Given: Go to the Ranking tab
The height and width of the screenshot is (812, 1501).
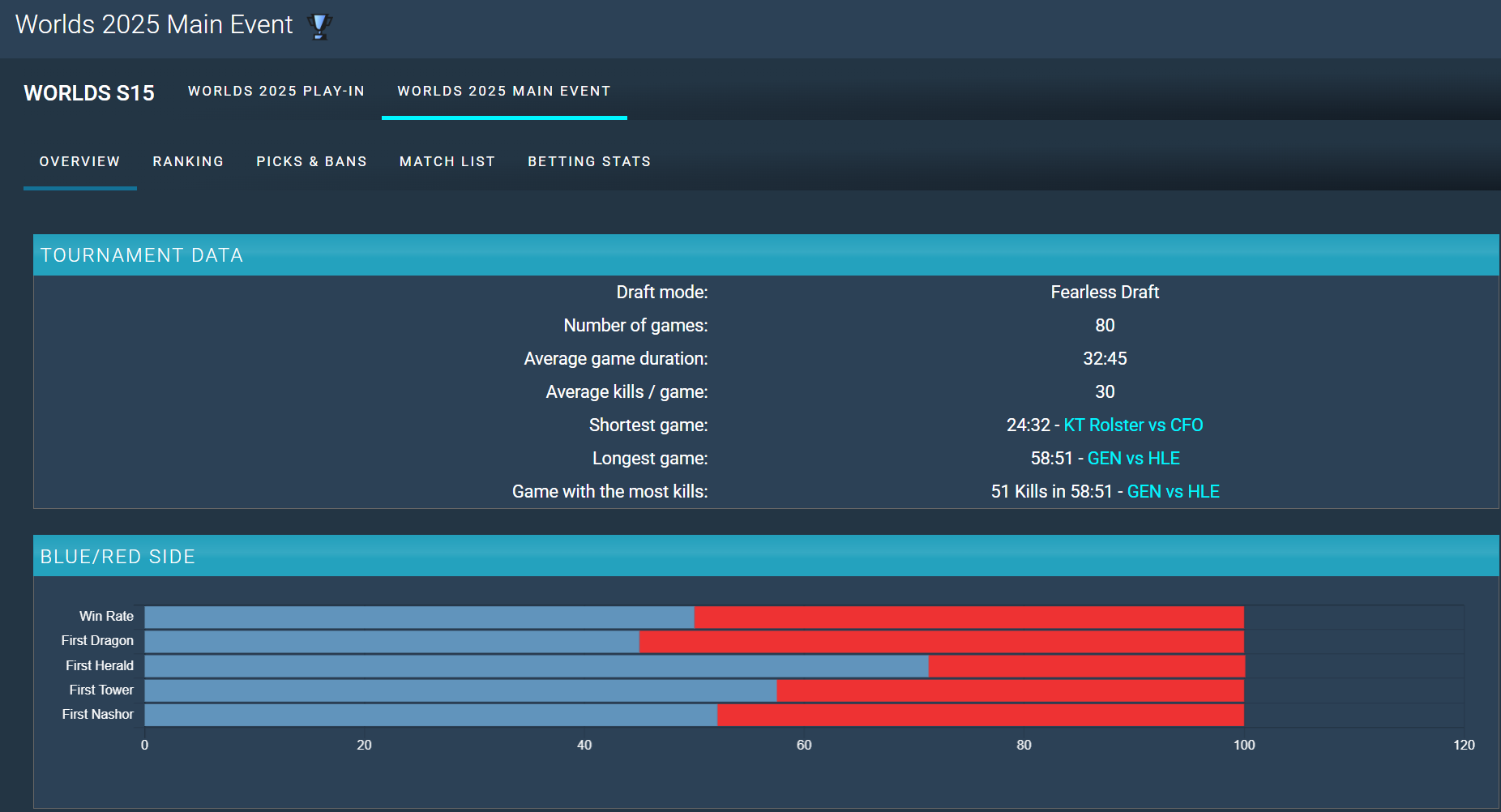Looking at the screenshot, I should (188, 162).
